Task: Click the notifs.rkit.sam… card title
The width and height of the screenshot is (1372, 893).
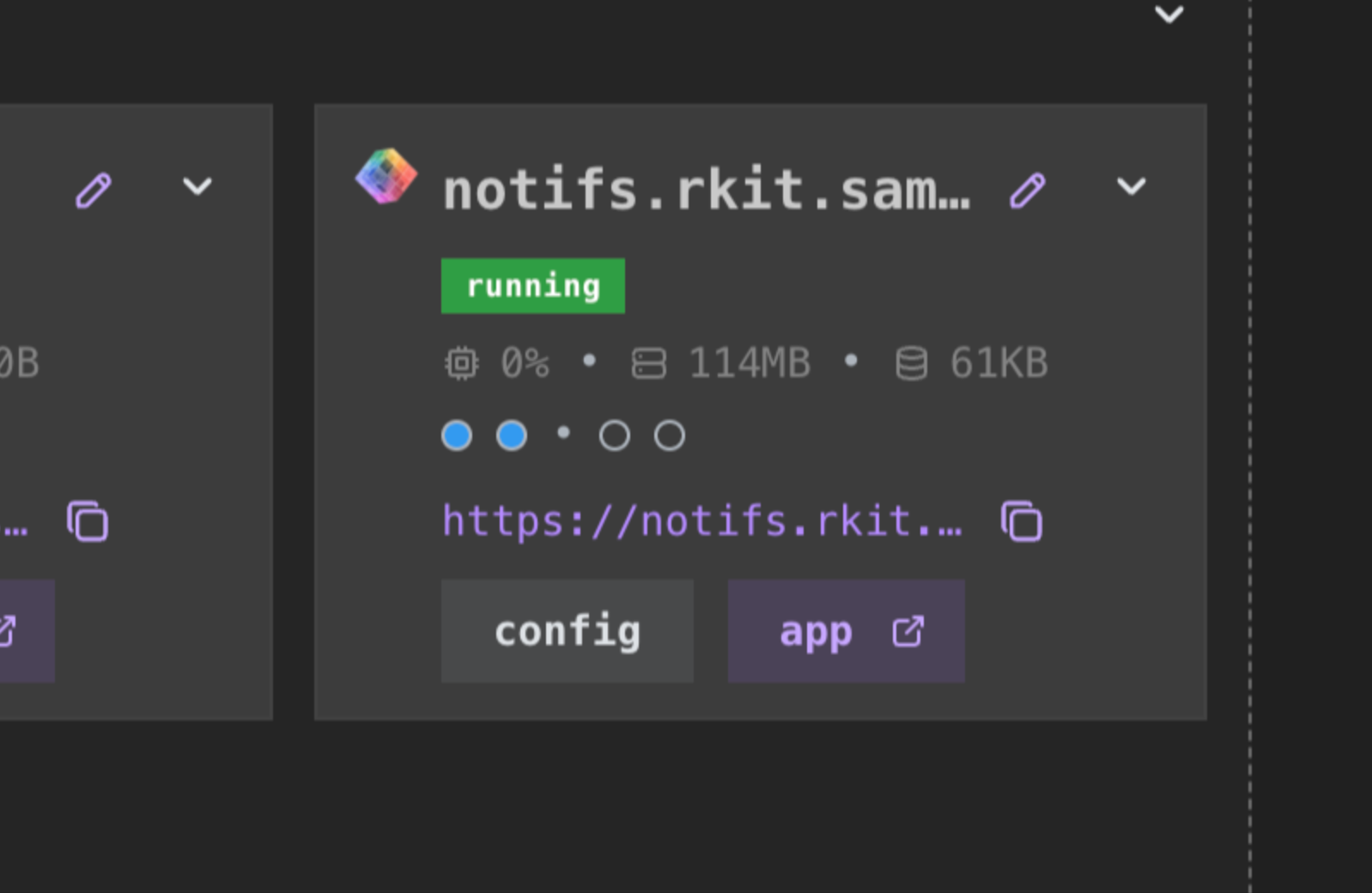Action: [x=707, y=190]
